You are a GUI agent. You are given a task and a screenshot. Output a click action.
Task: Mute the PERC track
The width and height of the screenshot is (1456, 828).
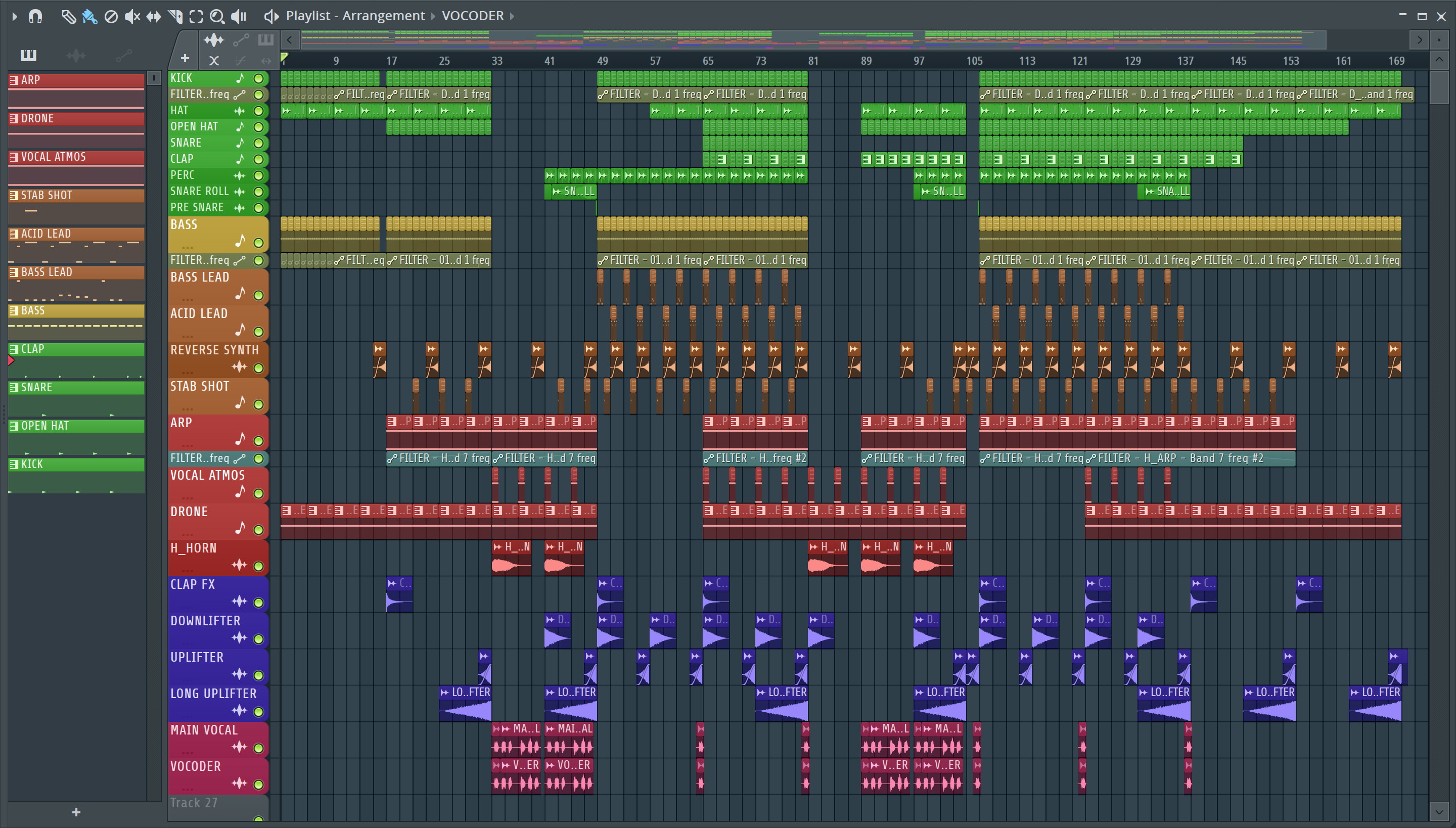[x=259, y=176]
